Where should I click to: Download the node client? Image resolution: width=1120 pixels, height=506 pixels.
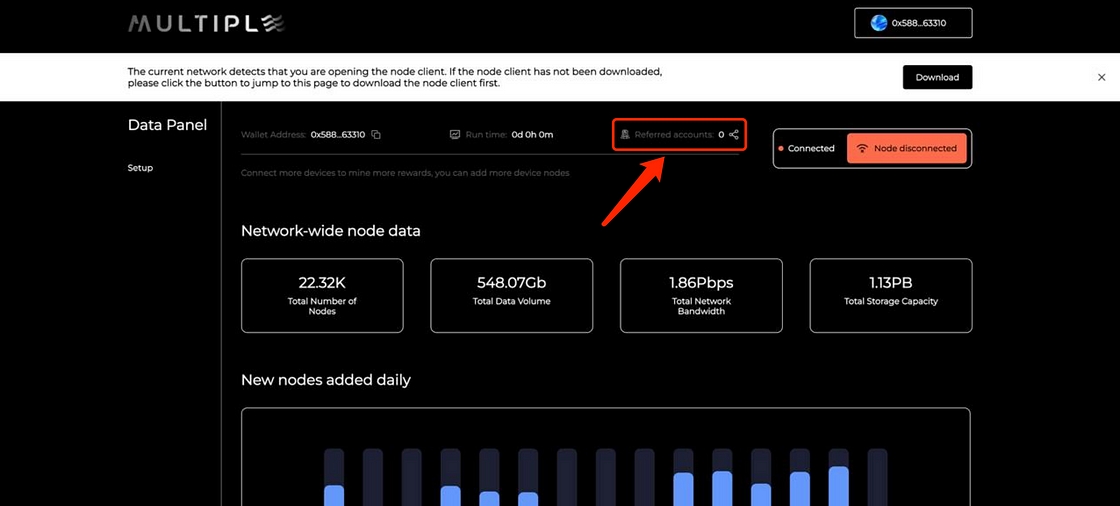[936, 77]
